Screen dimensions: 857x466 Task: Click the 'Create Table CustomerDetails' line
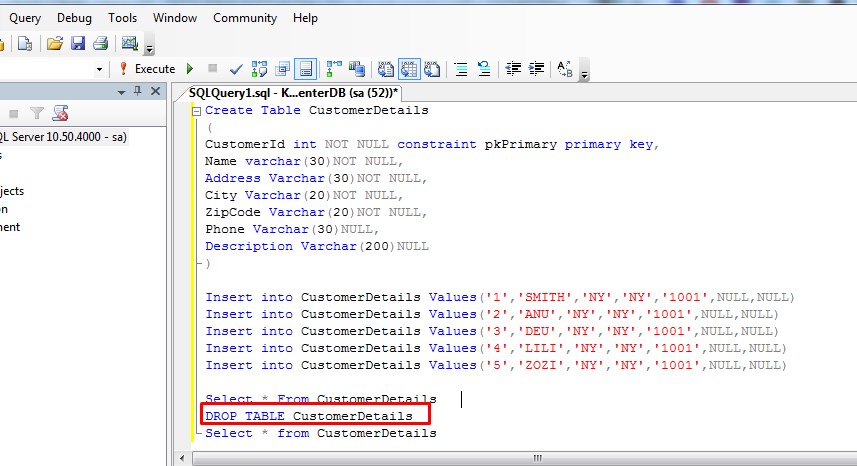[x=316, y=110]
